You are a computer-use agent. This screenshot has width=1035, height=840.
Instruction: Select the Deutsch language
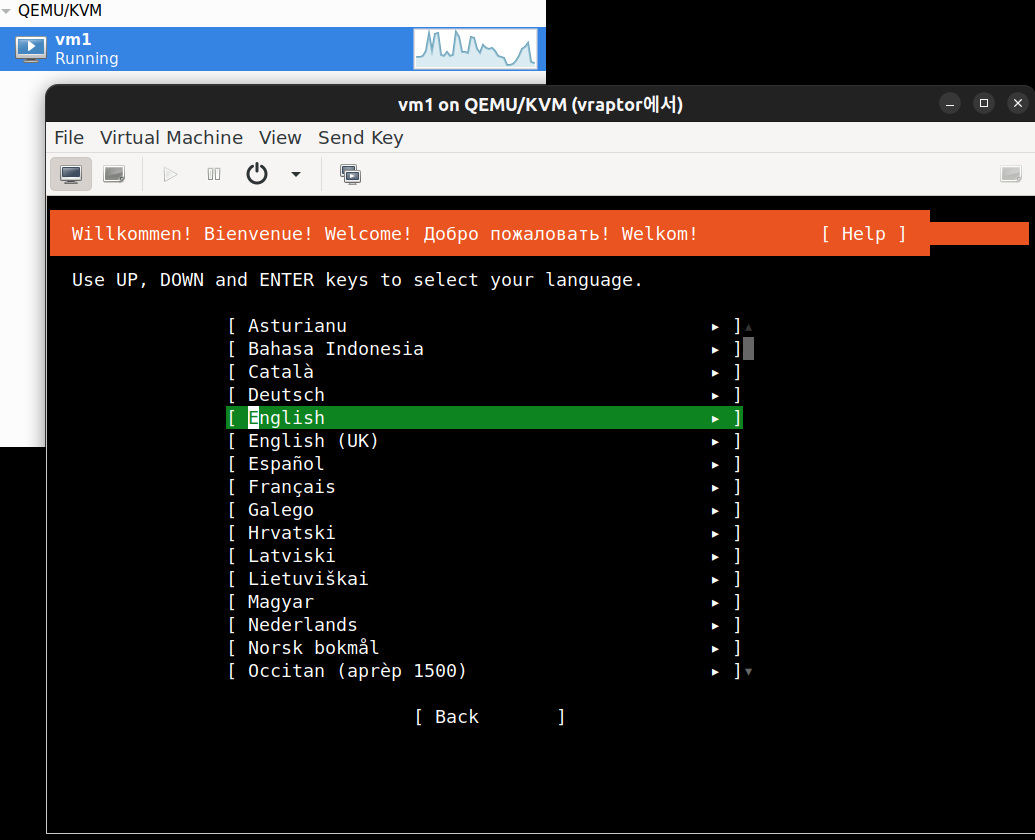pyautogui.click(x=484, y=395)
